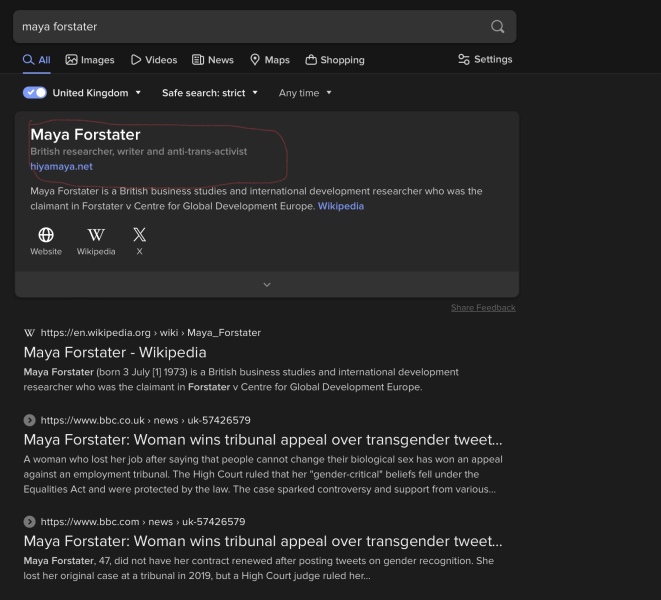Click the Settings sliders icon
Screen dimensions: 661x600
coord(464,60)
